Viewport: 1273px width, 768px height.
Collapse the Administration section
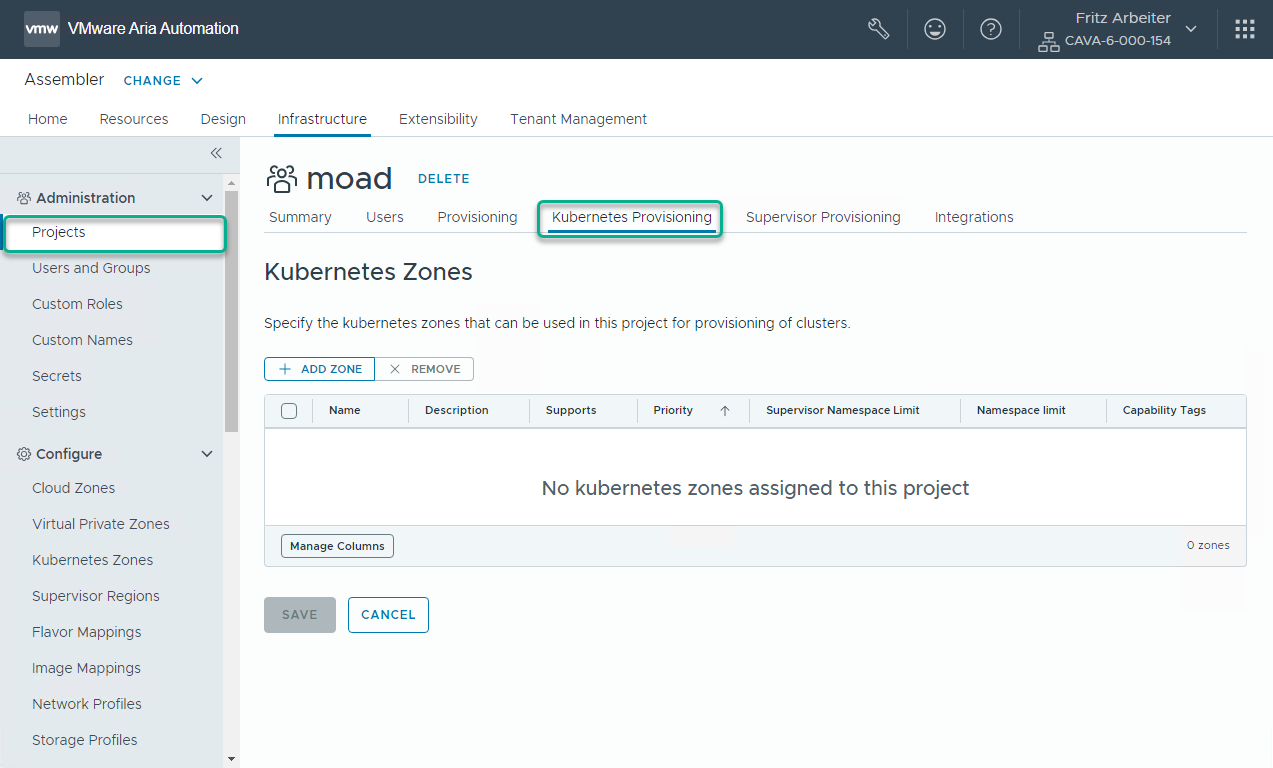pos(207,198)
